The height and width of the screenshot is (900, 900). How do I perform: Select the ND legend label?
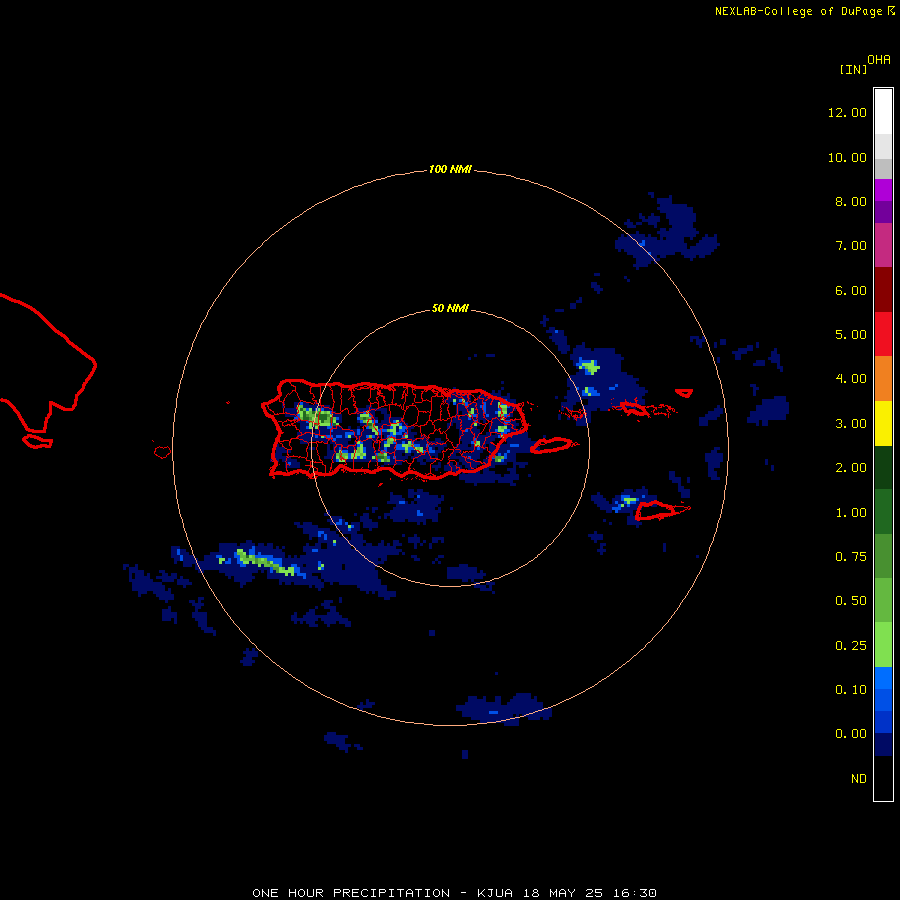(x=859, y=779)
